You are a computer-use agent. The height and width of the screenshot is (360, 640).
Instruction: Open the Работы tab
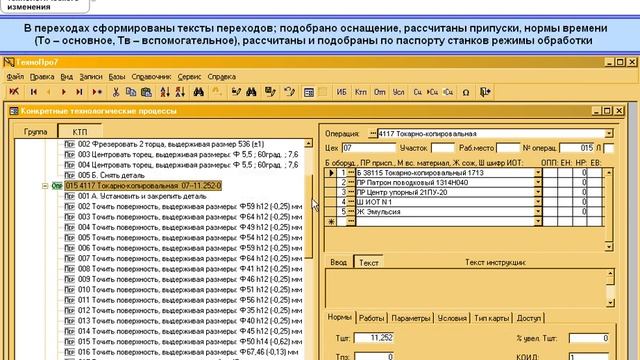click(x=371, y=318)
